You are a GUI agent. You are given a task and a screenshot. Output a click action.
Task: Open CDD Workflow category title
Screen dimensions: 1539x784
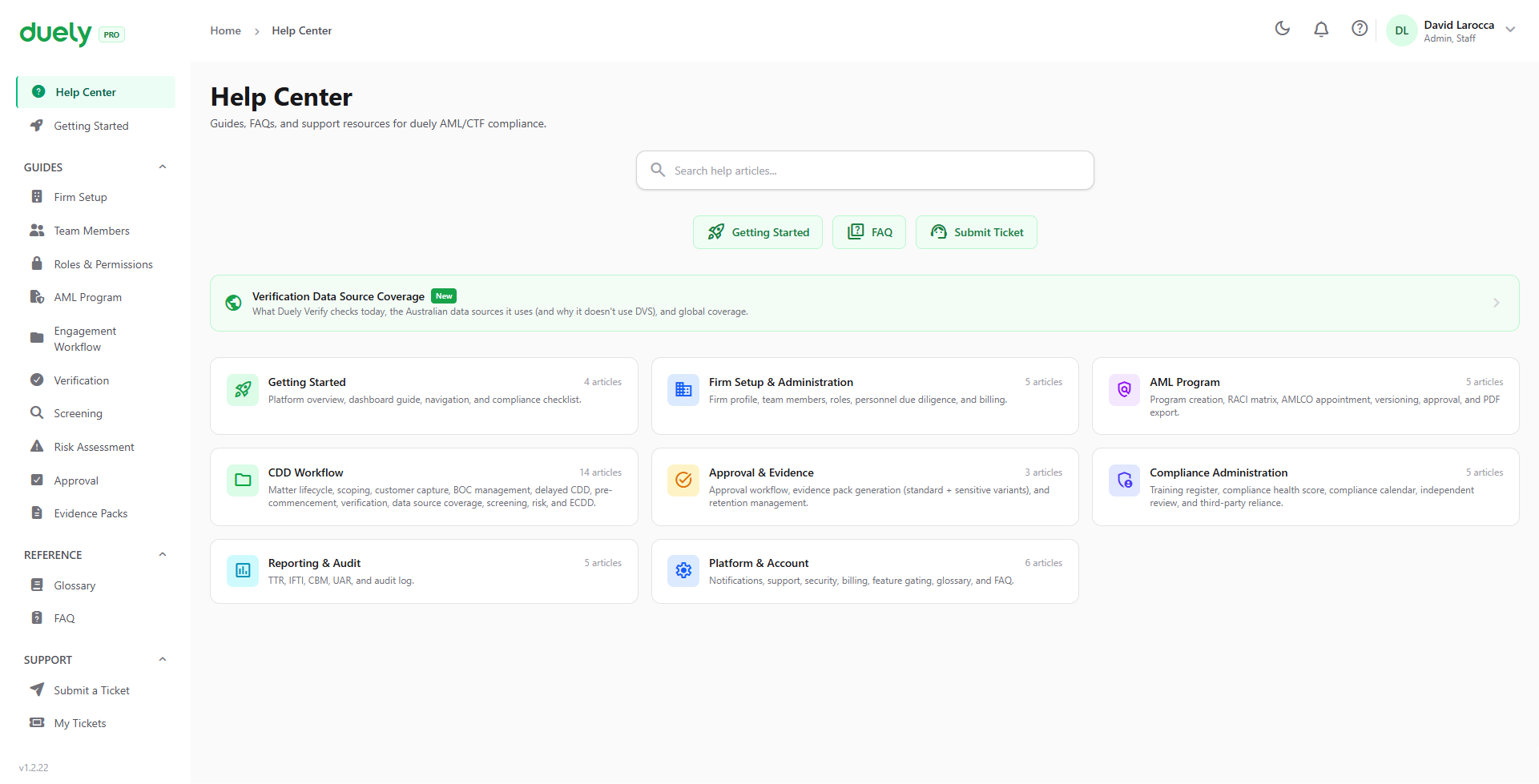[305, 472]
